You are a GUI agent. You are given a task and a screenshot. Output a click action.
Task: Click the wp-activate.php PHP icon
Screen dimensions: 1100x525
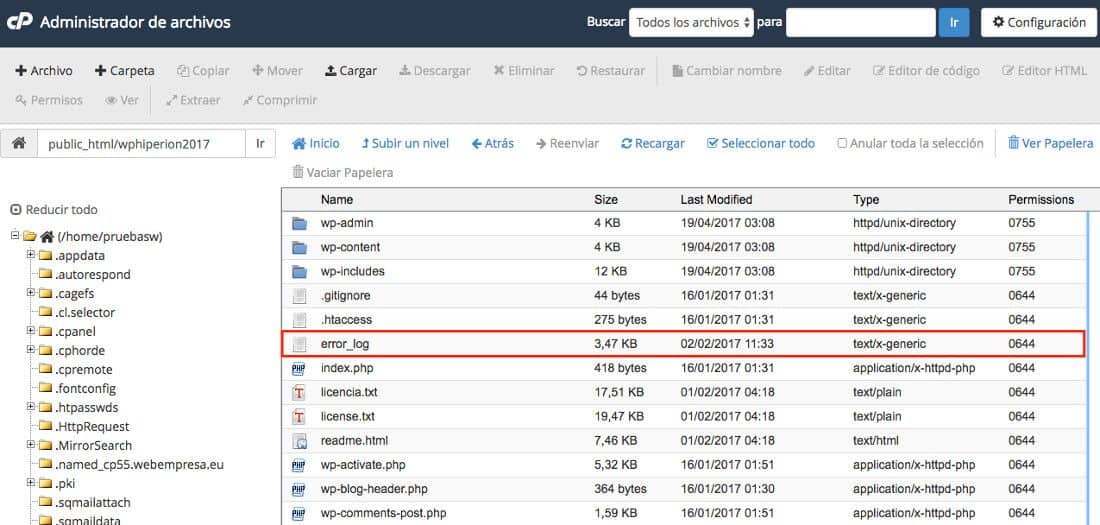299,465
